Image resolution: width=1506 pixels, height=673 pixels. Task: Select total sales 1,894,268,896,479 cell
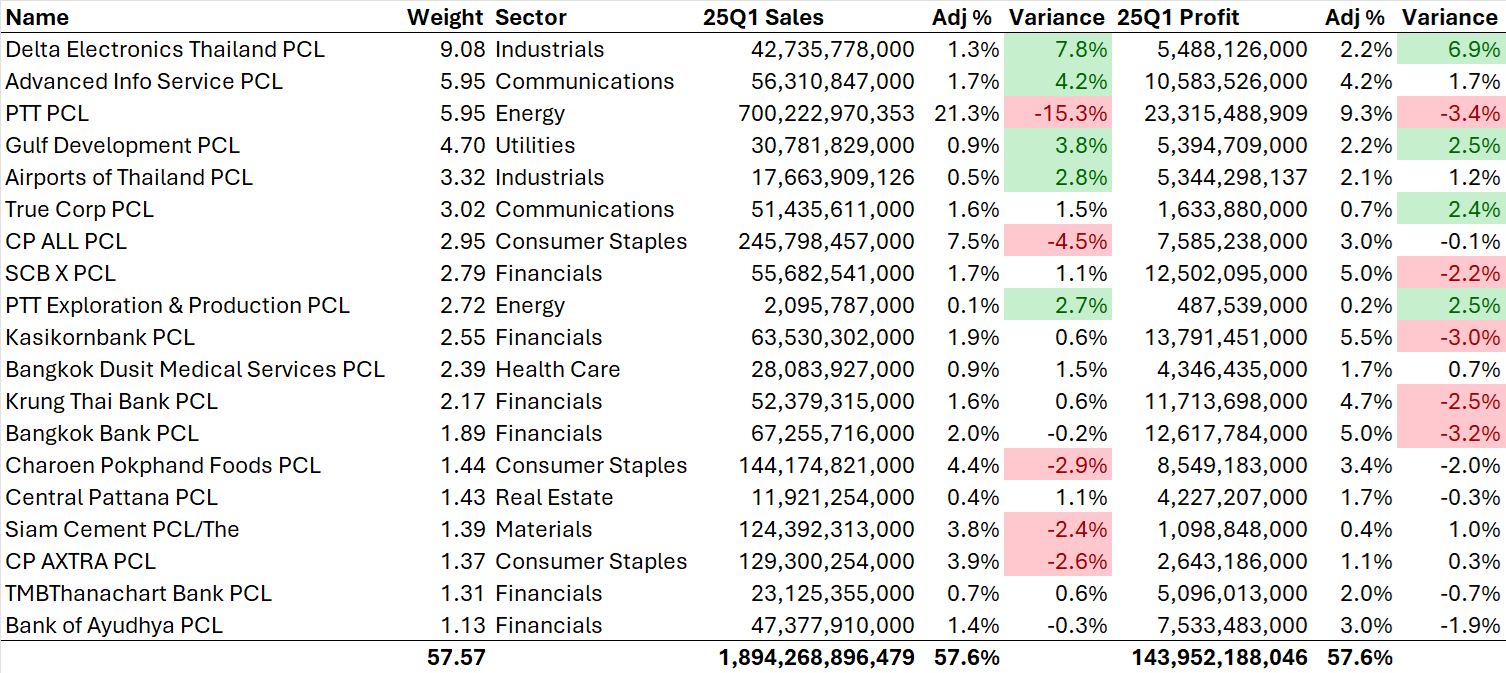(816, 657)
